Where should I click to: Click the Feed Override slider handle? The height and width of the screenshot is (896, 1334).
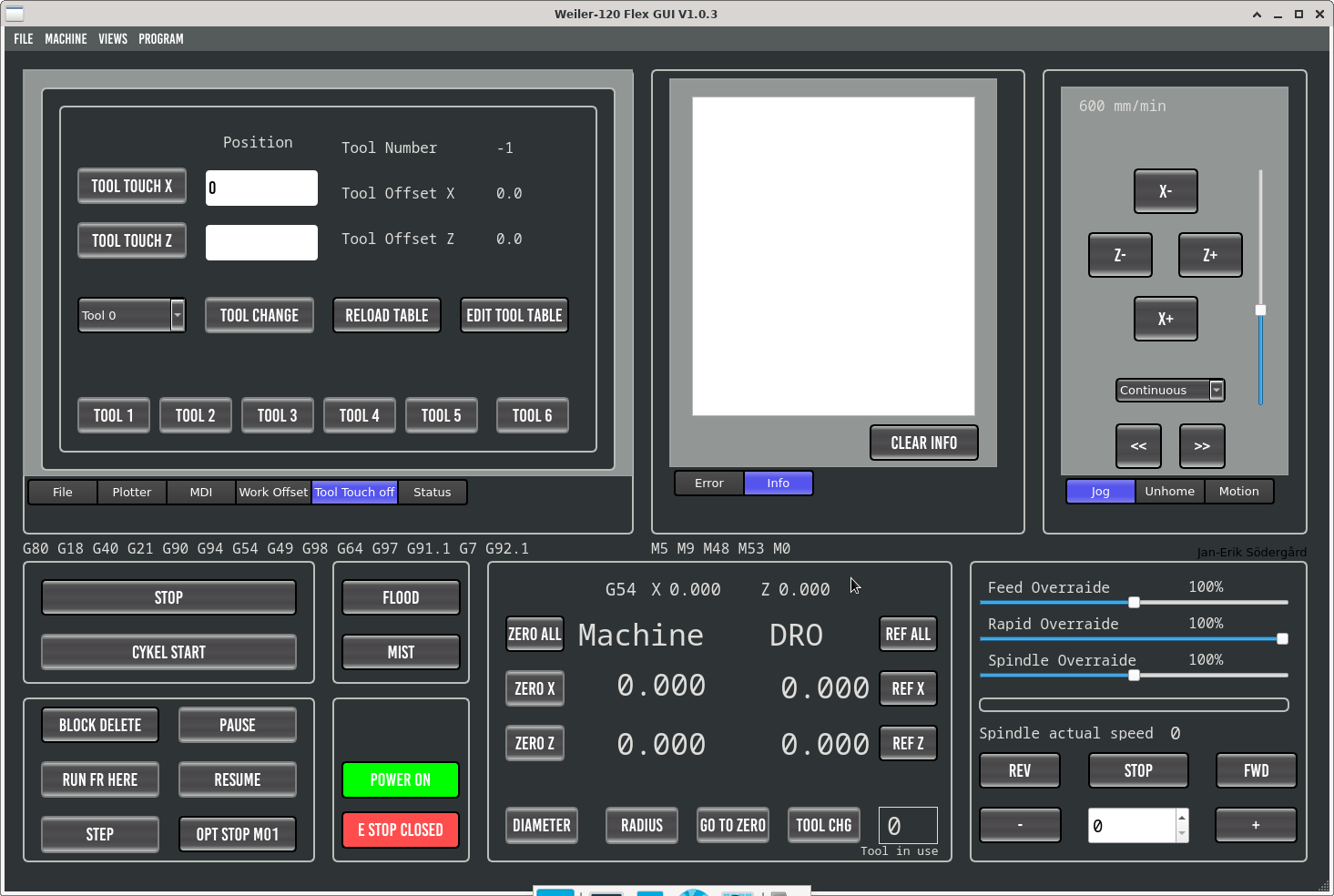tap(1134, 602)
